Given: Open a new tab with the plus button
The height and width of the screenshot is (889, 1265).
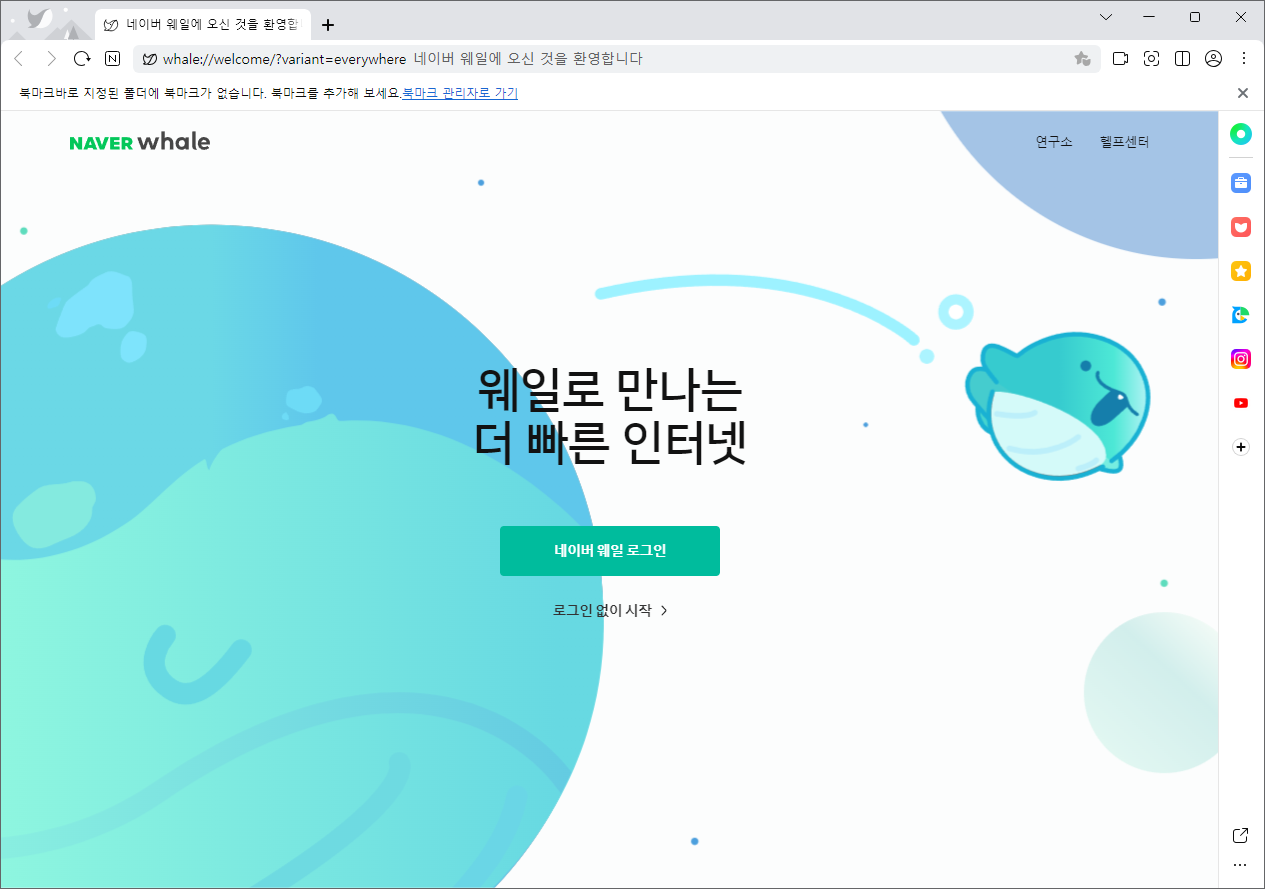Looking at the screenshot, I should [x=328, y=25].
